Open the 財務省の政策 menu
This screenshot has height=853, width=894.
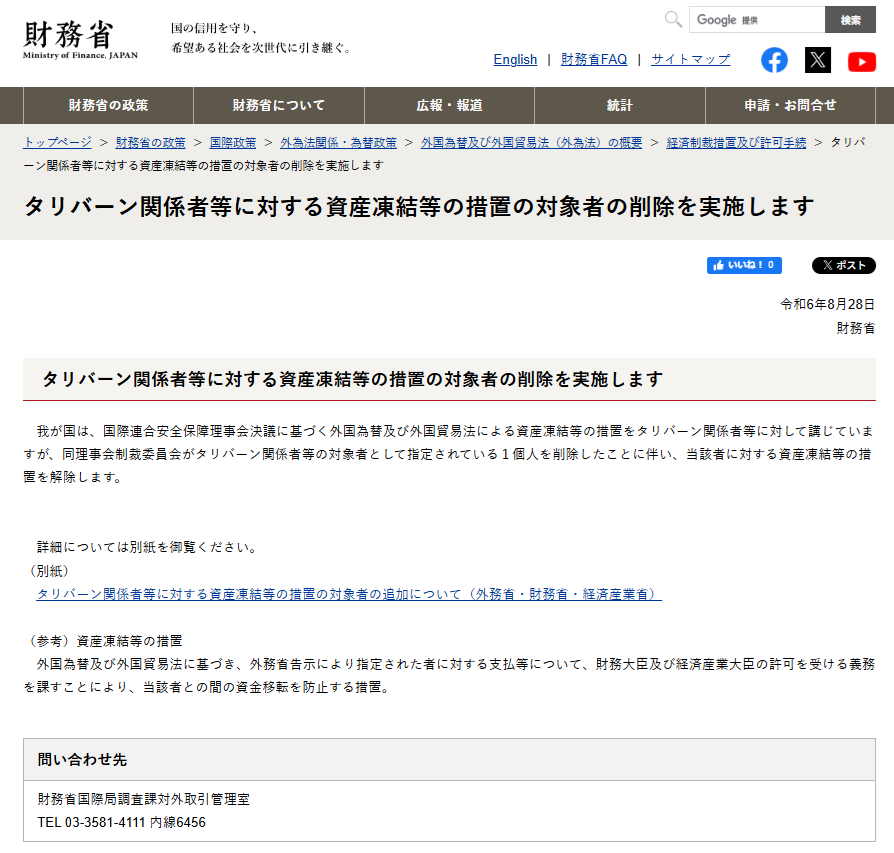[x=108, y=105]
